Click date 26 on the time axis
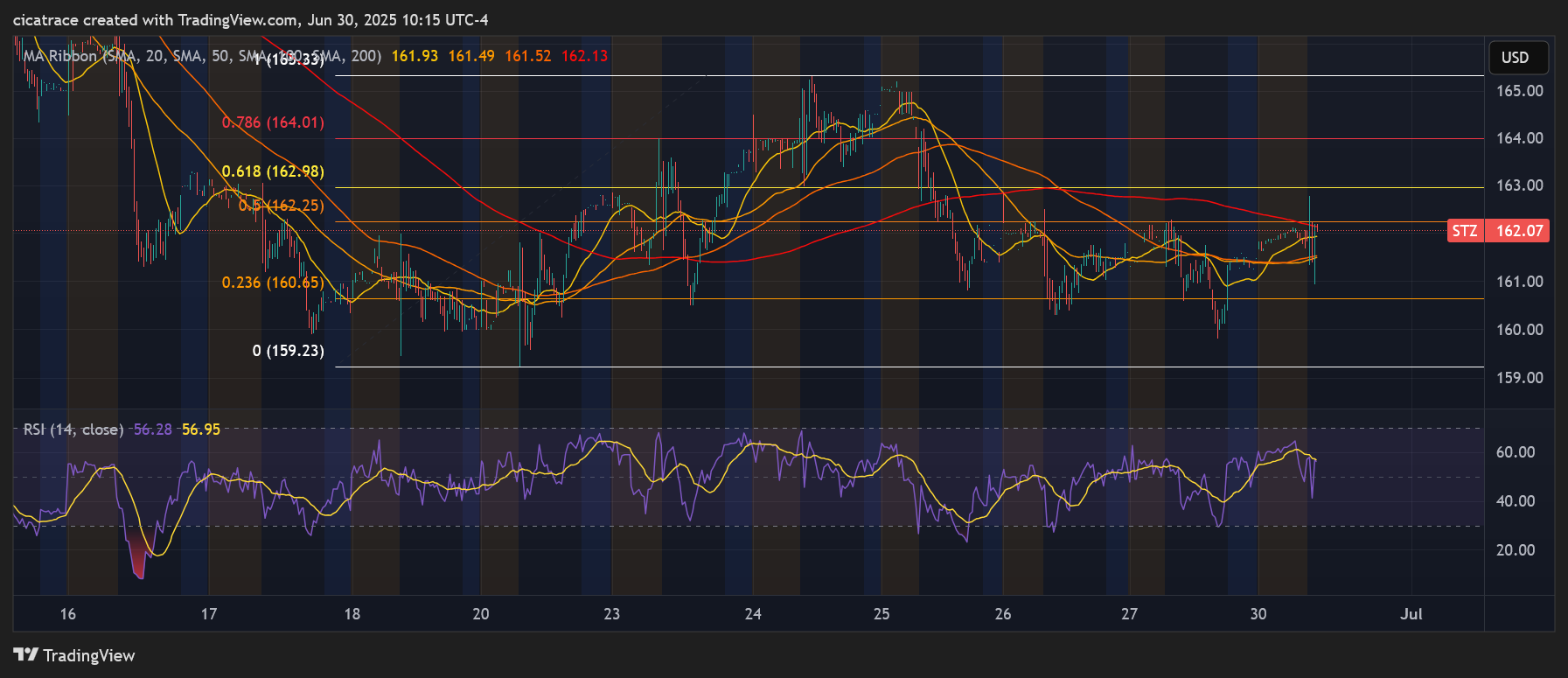The height and width of the screenshot is (678, 1568). pos(1003,614)
